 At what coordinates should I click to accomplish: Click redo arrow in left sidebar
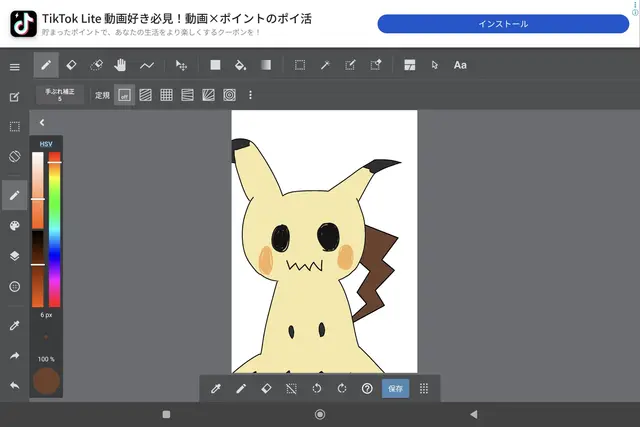15,356
